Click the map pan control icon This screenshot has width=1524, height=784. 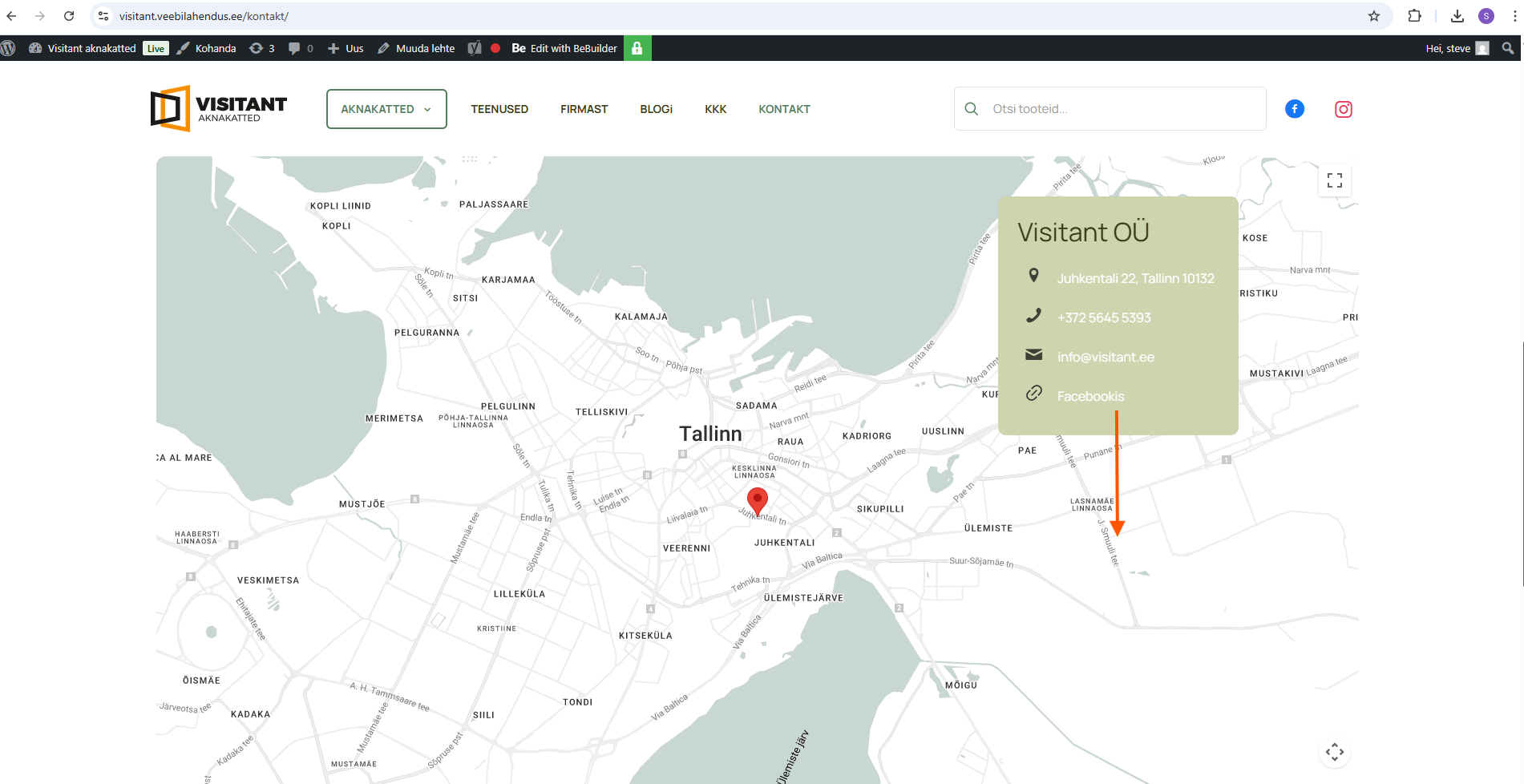(1334, 751)
